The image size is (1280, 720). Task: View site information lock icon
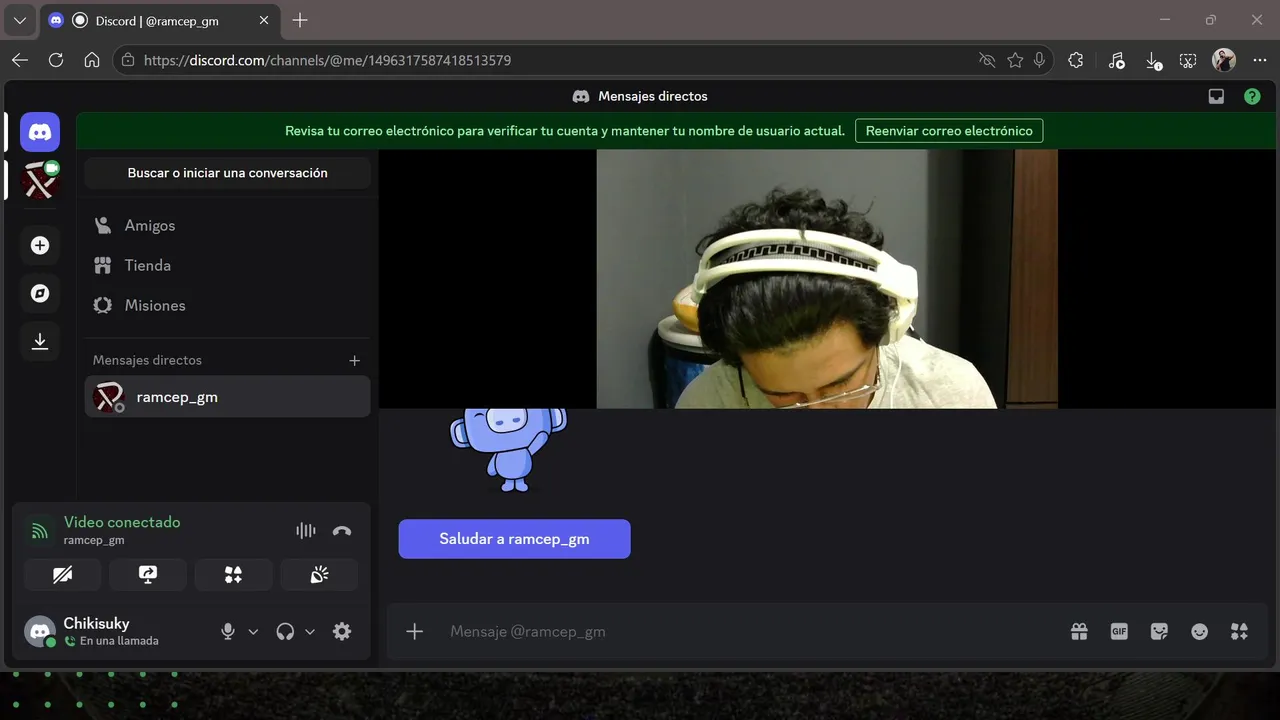pos(128,60)
